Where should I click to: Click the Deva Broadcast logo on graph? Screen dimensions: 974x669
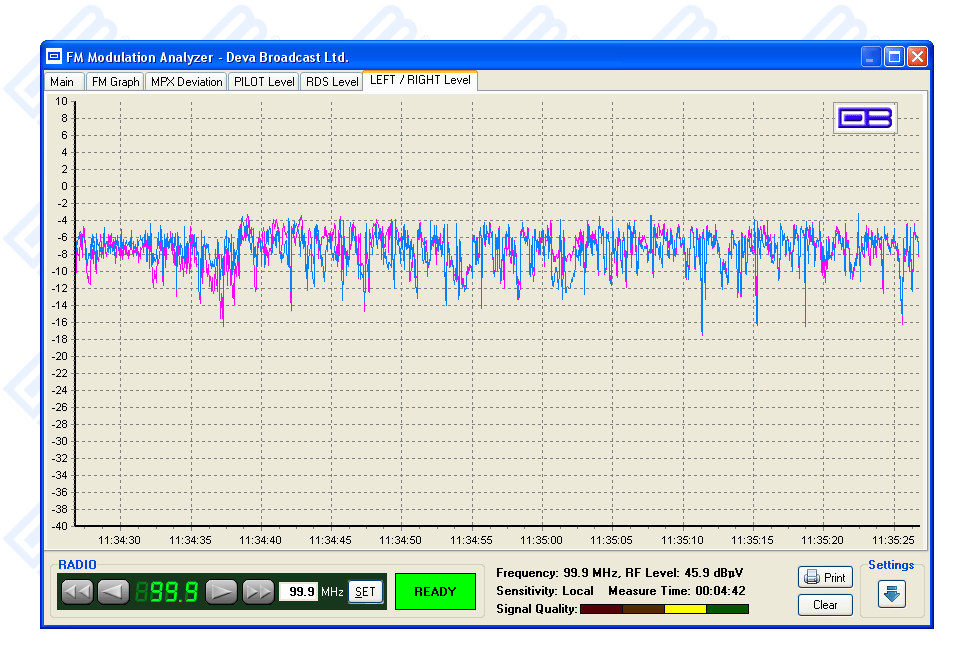[865, 118]
